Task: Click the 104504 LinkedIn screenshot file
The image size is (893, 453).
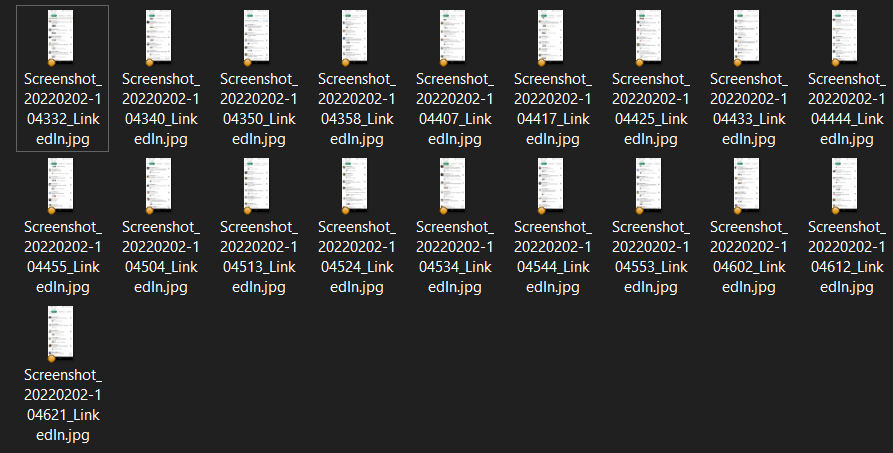Action: [x=160, y=185]
